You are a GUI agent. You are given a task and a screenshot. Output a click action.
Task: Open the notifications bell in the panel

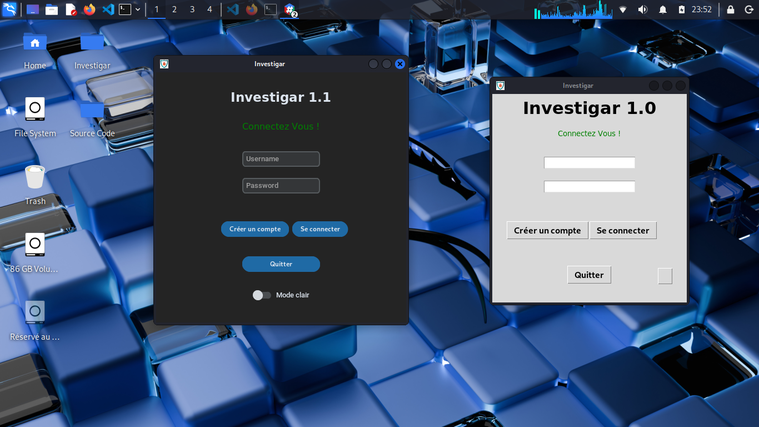click(x=662, y=9)
